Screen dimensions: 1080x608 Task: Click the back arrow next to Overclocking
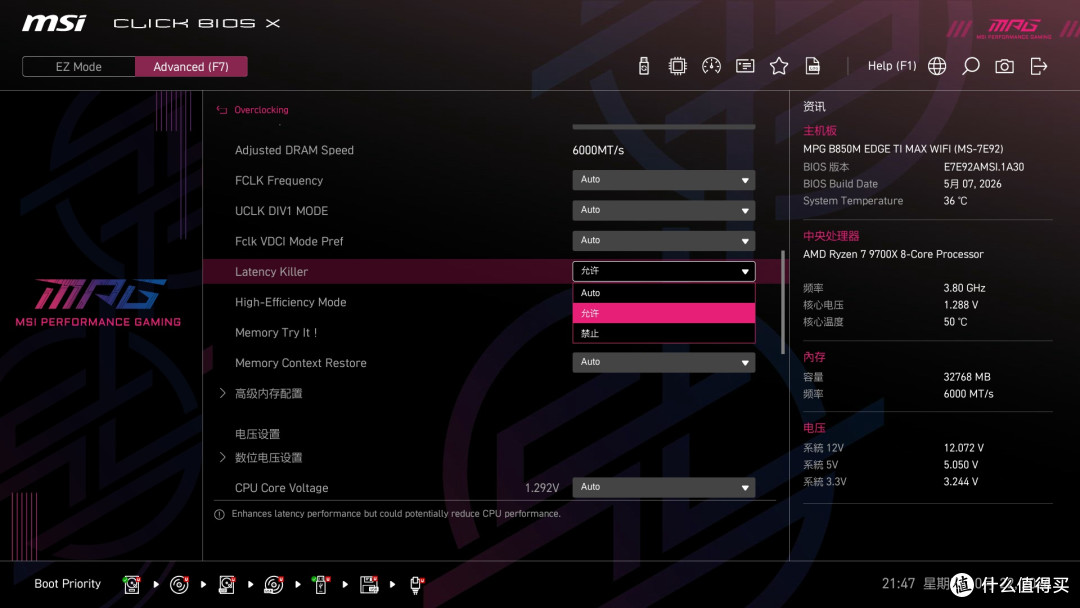coord(222,109)
